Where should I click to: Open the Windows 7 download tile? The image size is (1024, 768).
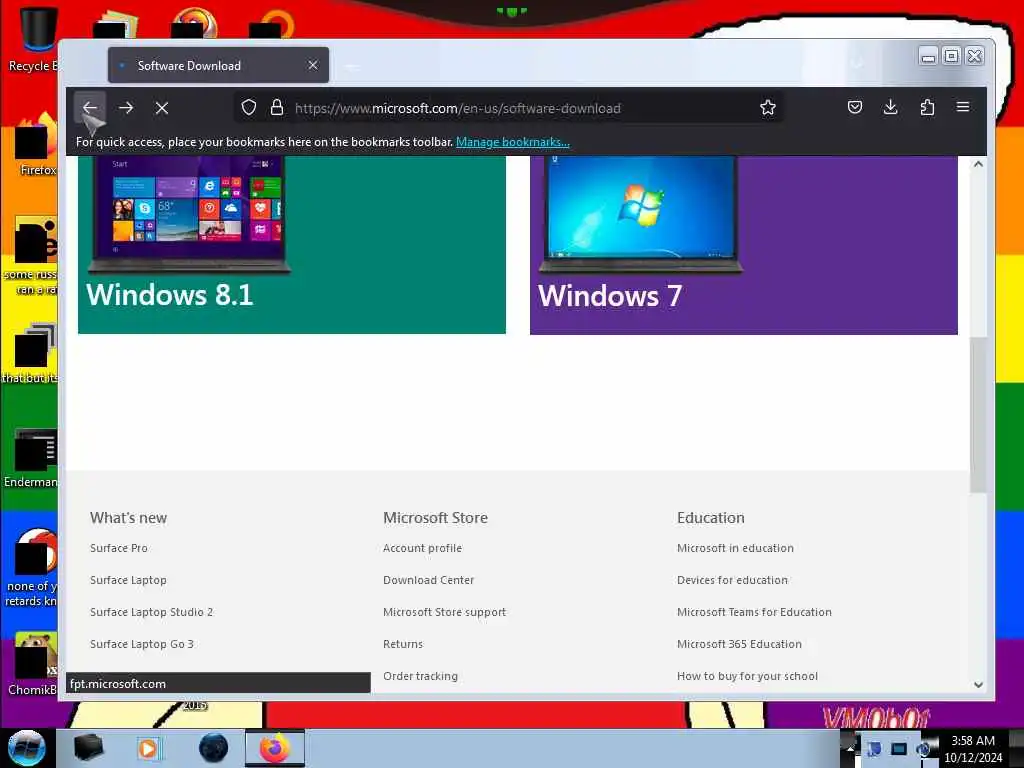point(744,245)
